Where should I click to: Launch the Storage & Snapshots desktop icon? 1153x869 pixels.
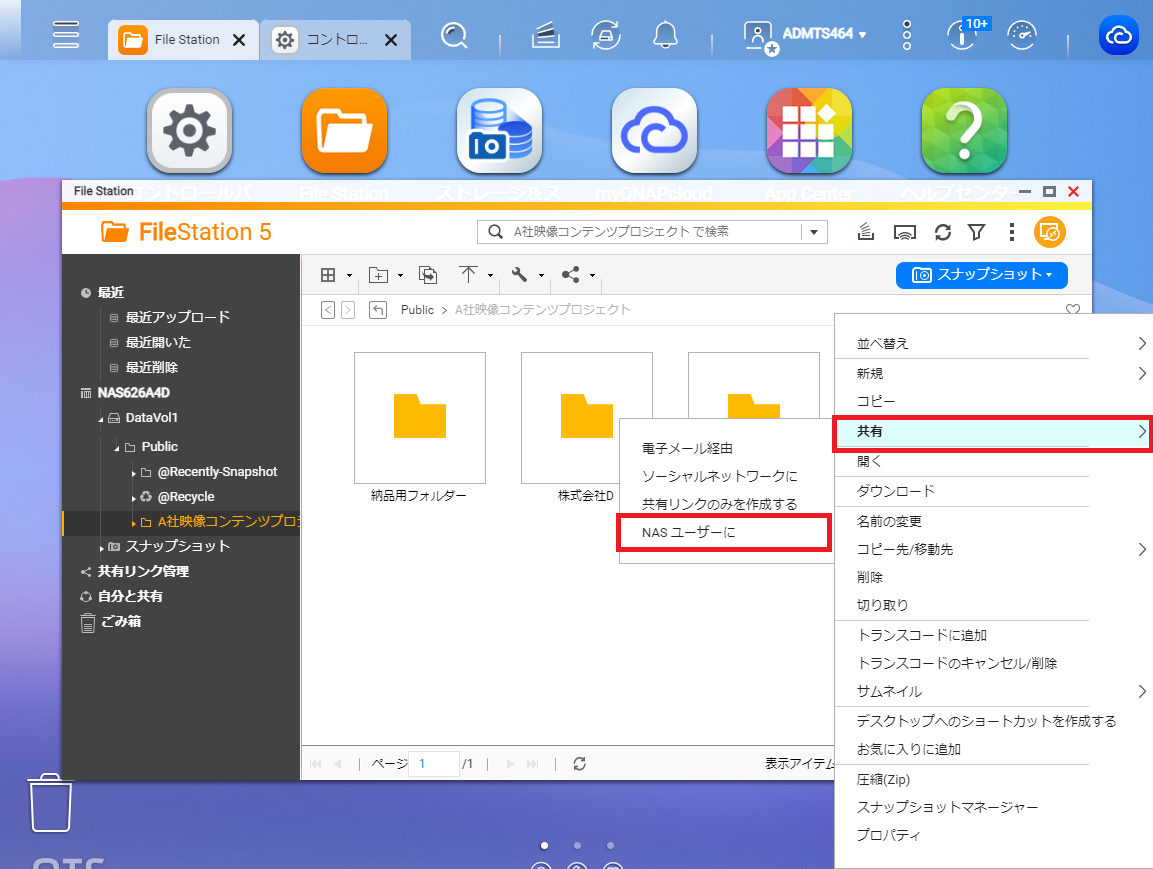point(499,131)
